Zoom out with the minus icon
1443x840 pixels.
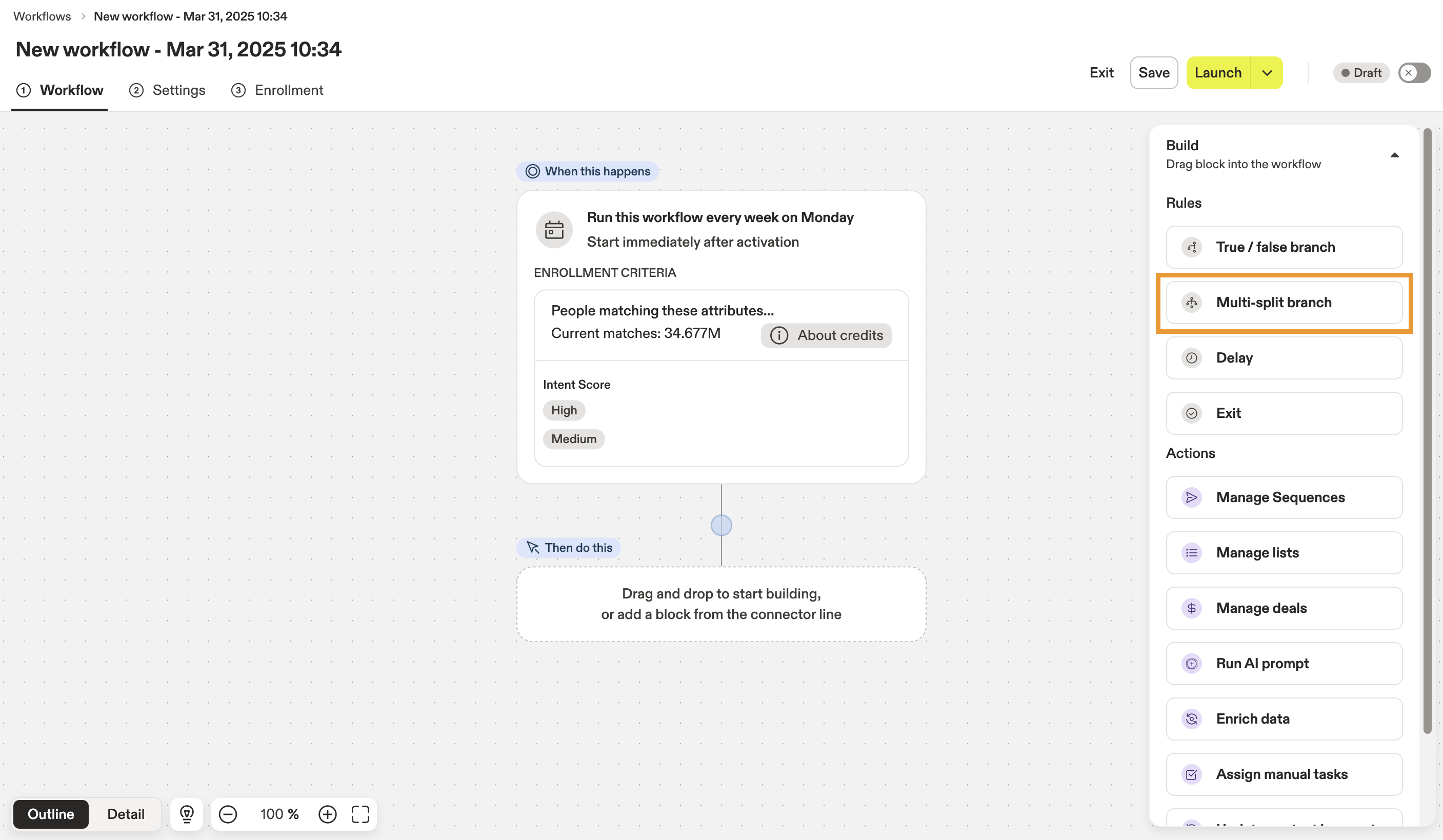[228, 814]
